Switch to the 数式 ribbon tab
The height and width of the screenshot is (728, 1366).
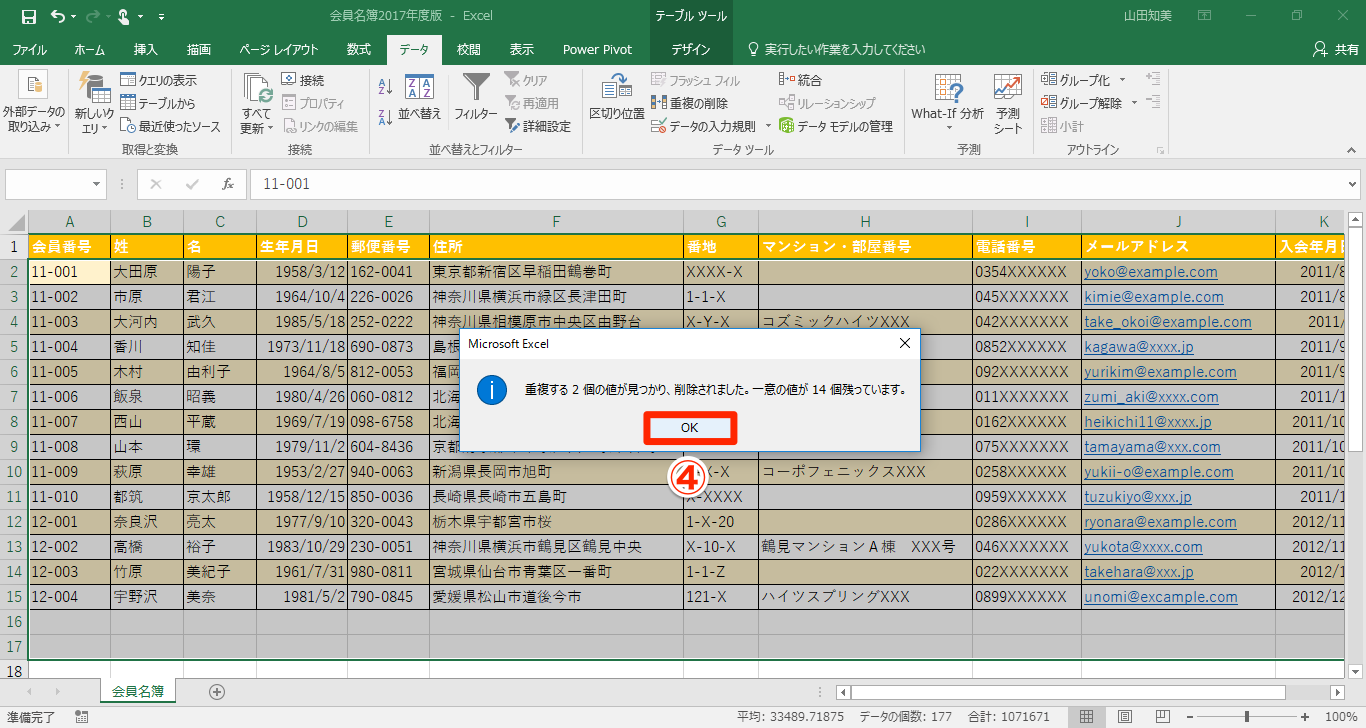click(359, 49)
